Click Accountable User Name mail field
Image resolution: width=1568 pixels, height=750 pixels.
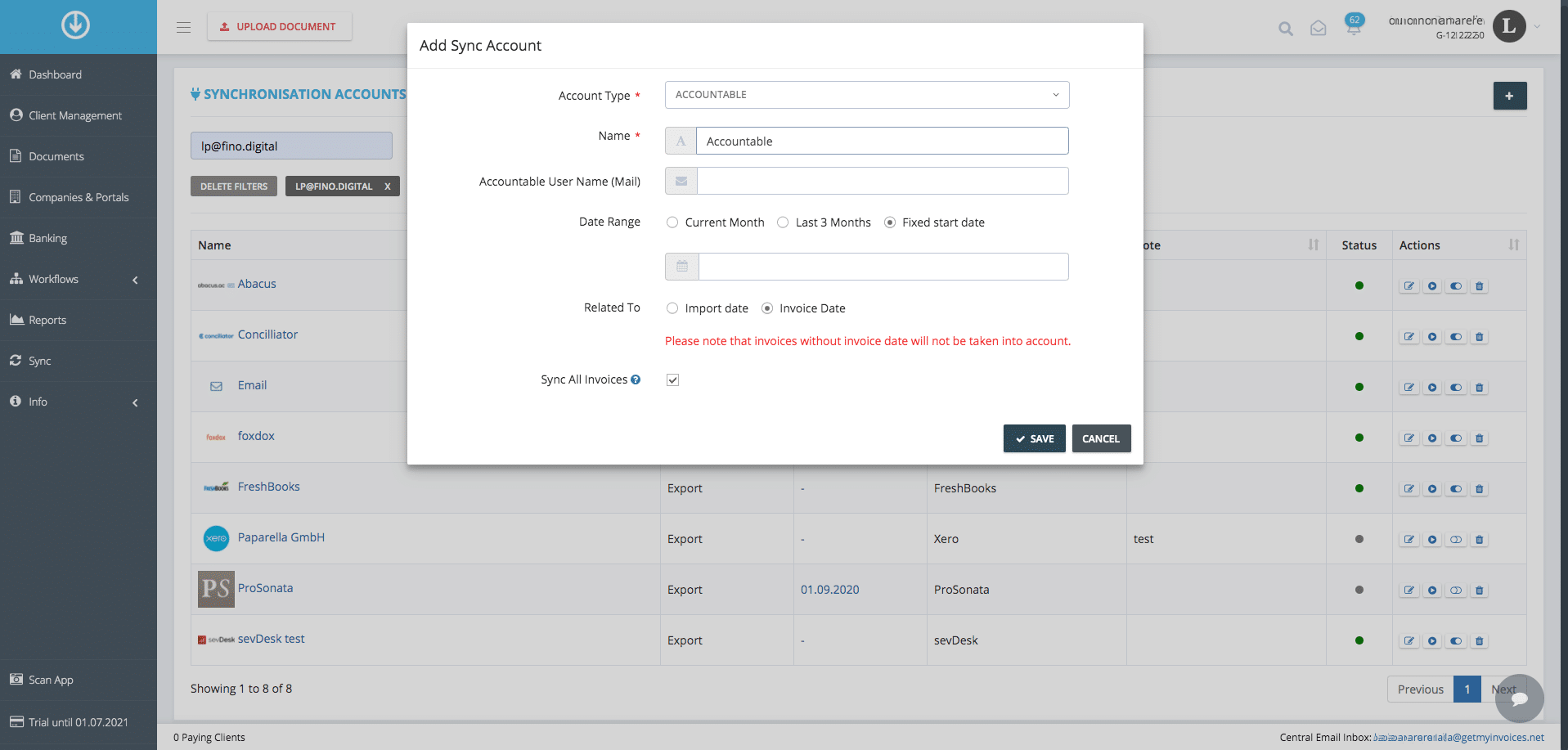(883, 181)
